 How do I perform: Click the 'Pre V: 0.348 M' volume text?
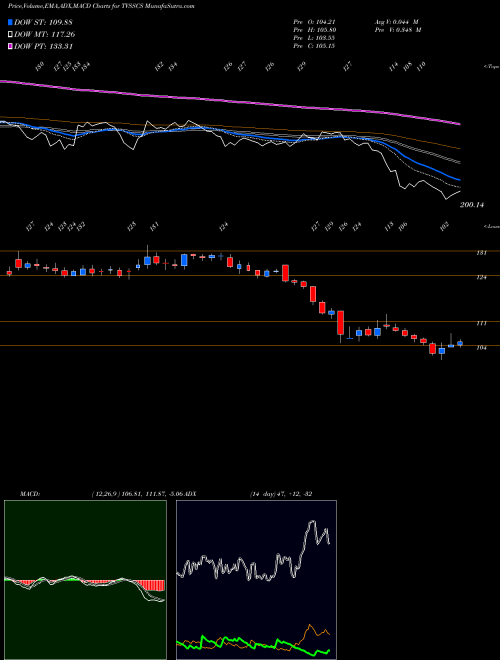click(x=398, y=30)
